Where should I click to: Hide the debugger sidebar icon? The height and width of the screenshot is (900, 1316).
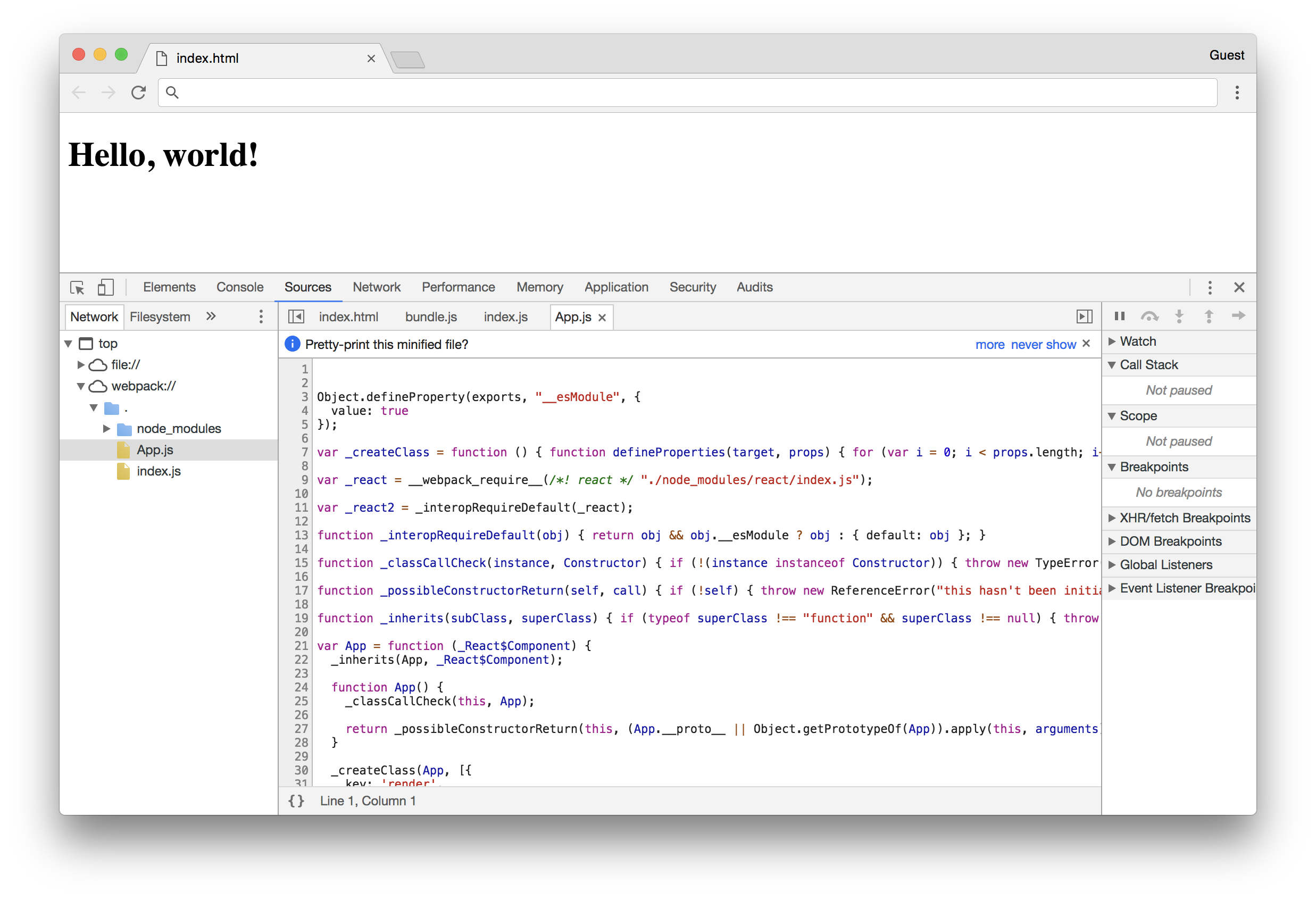coord(1085,316)
